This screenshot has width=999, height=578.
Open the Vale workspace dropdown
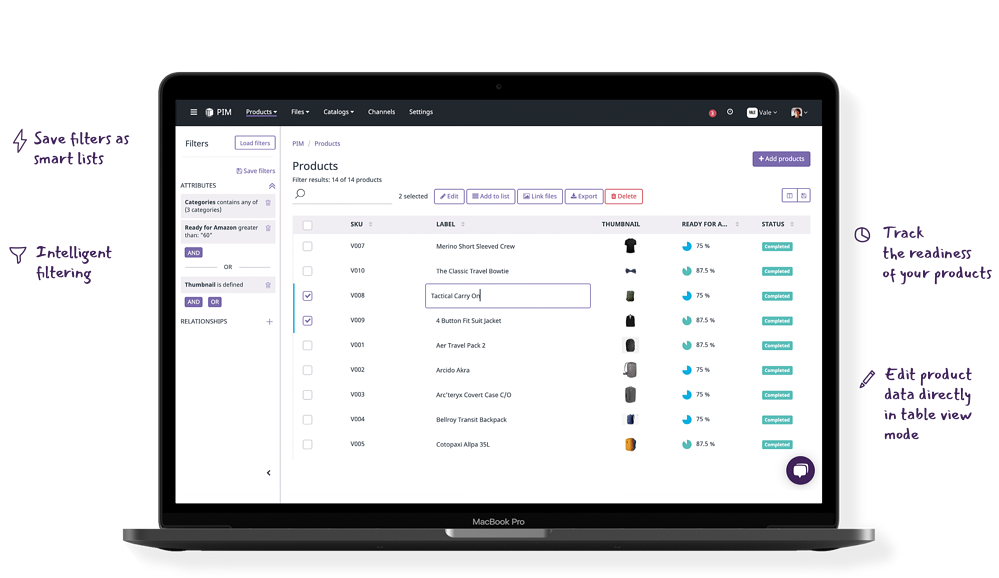(762, 113)
